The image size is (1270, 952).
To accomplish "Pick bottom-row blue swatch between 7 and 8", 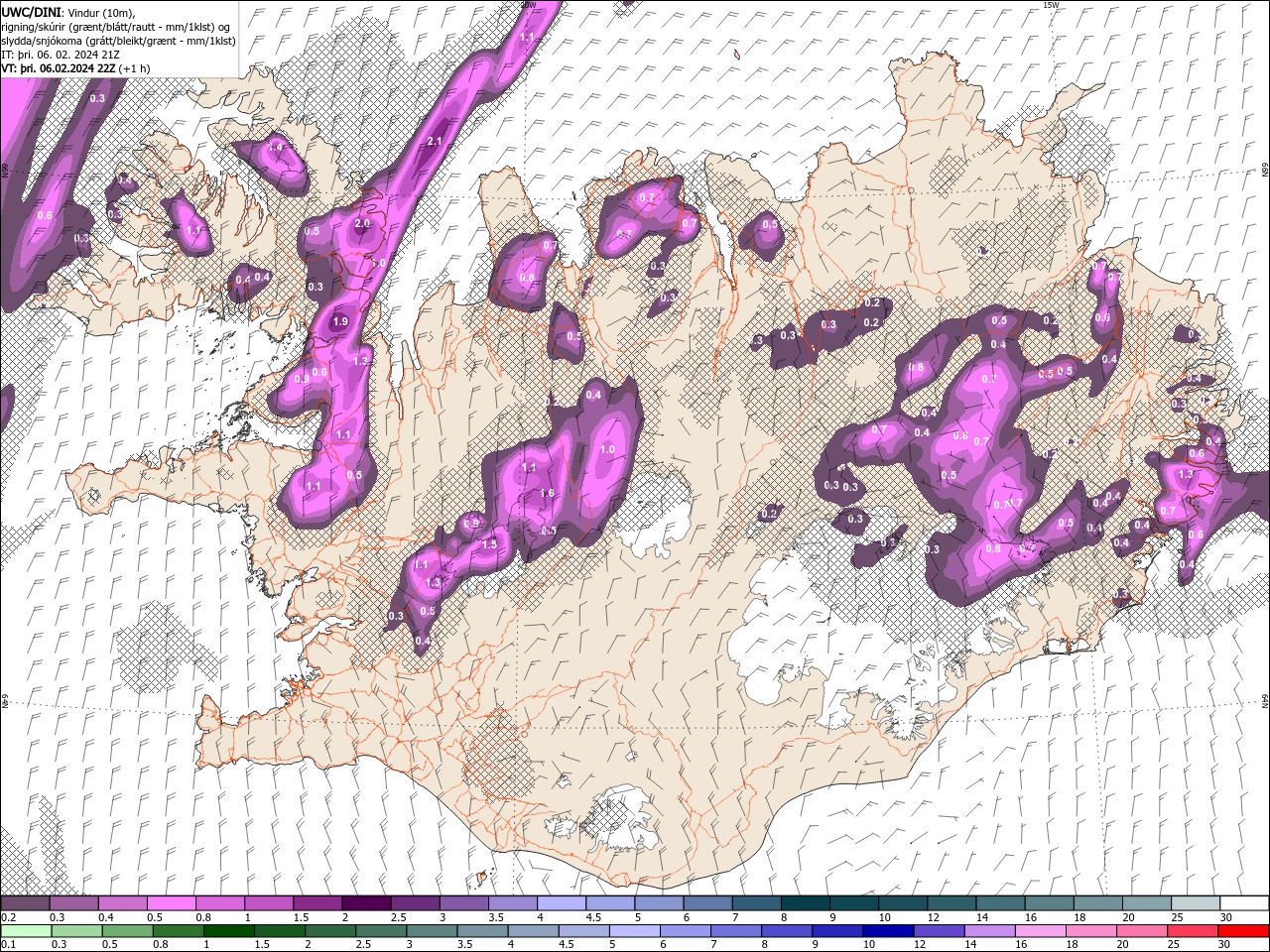I will 736,930.
